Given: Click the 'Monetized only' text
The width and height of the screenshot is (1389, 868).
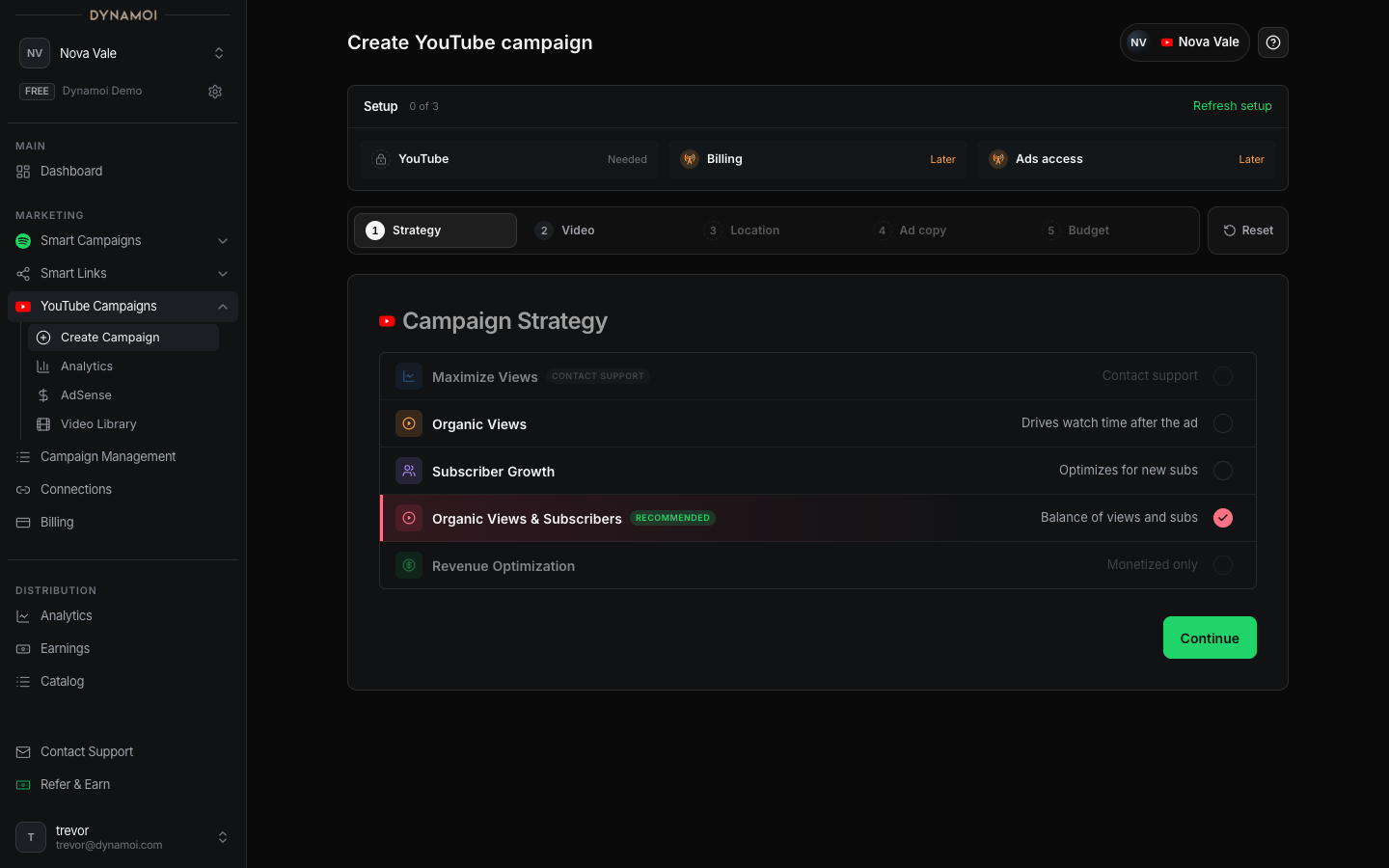Looking at the screenshot, I should 1152,565.
